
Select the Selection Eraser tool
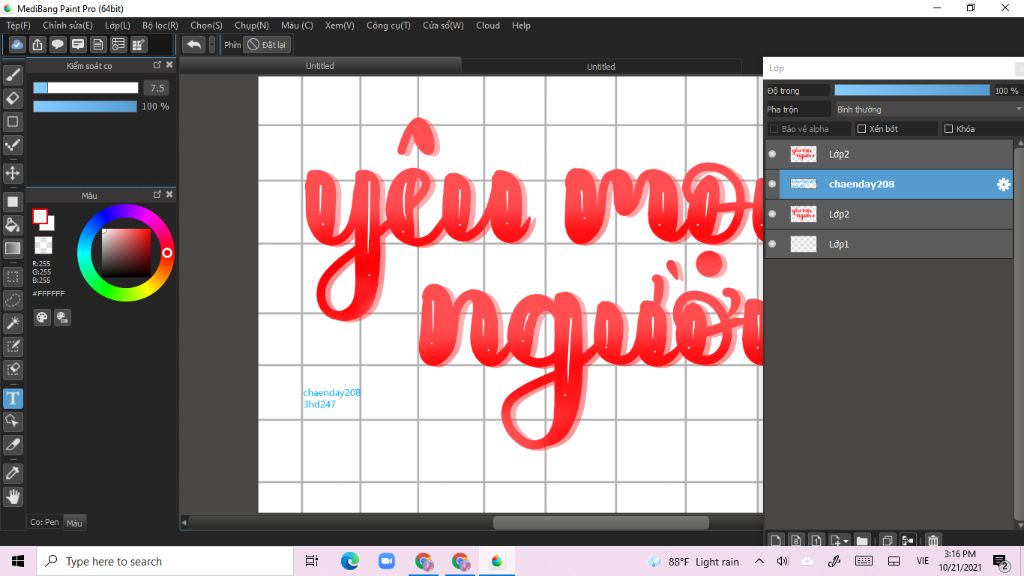click(x=12, y=369)
